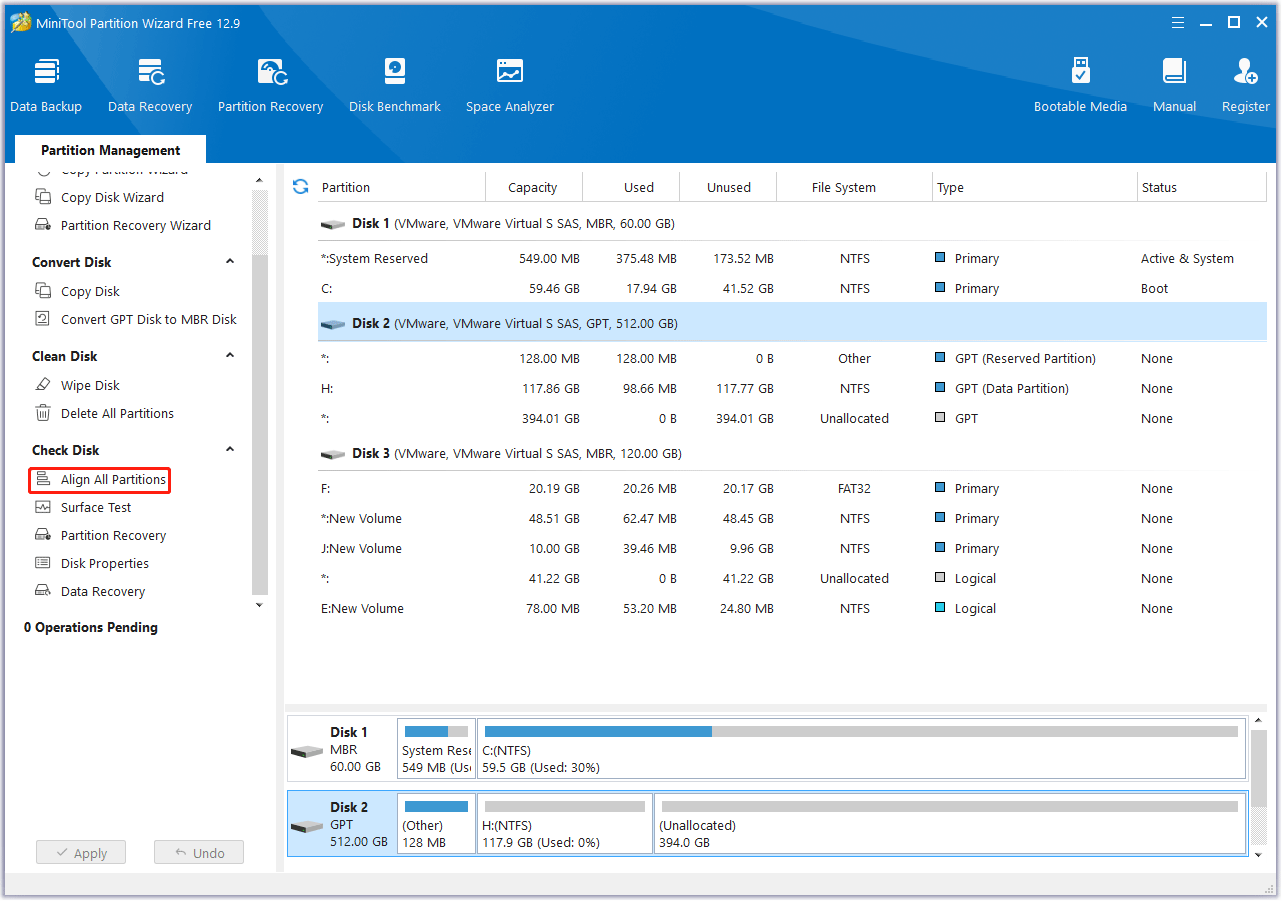
Task: Click the Apply button
Action: click(x=81, y=853)
